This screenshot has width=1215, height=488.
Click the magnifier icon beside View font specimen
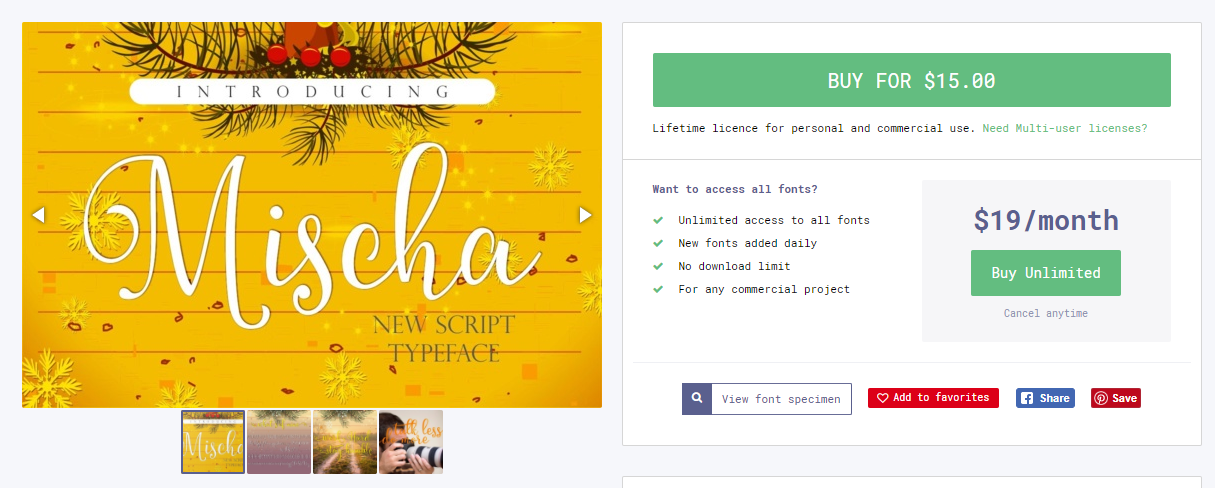(697, 398)
